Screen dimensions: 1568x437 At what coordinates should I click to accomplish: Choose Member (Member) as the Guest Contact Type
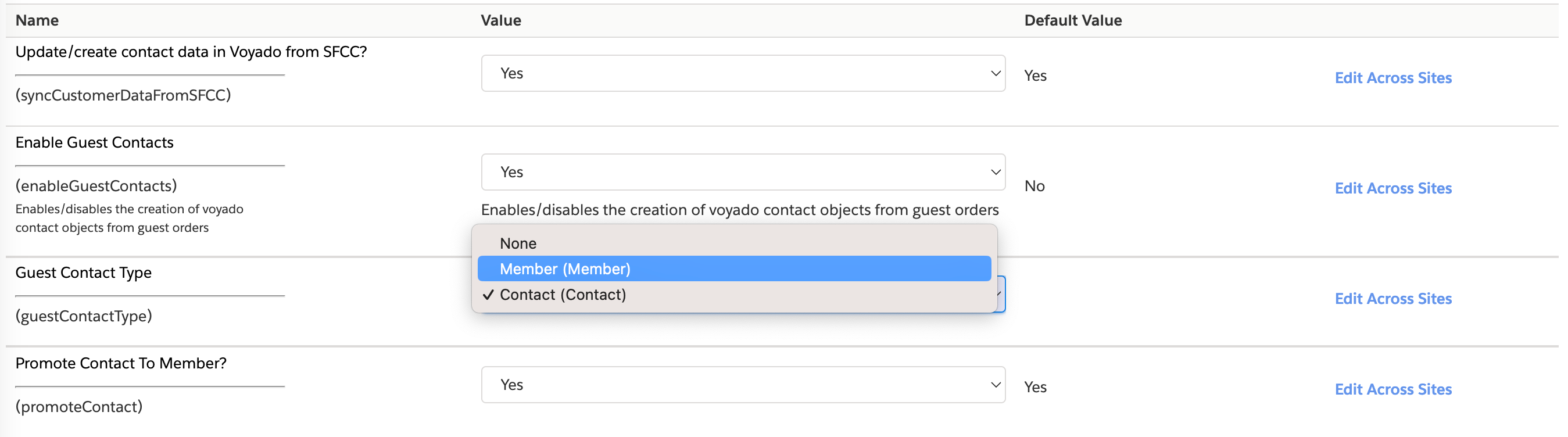click(x=564, y=268)
